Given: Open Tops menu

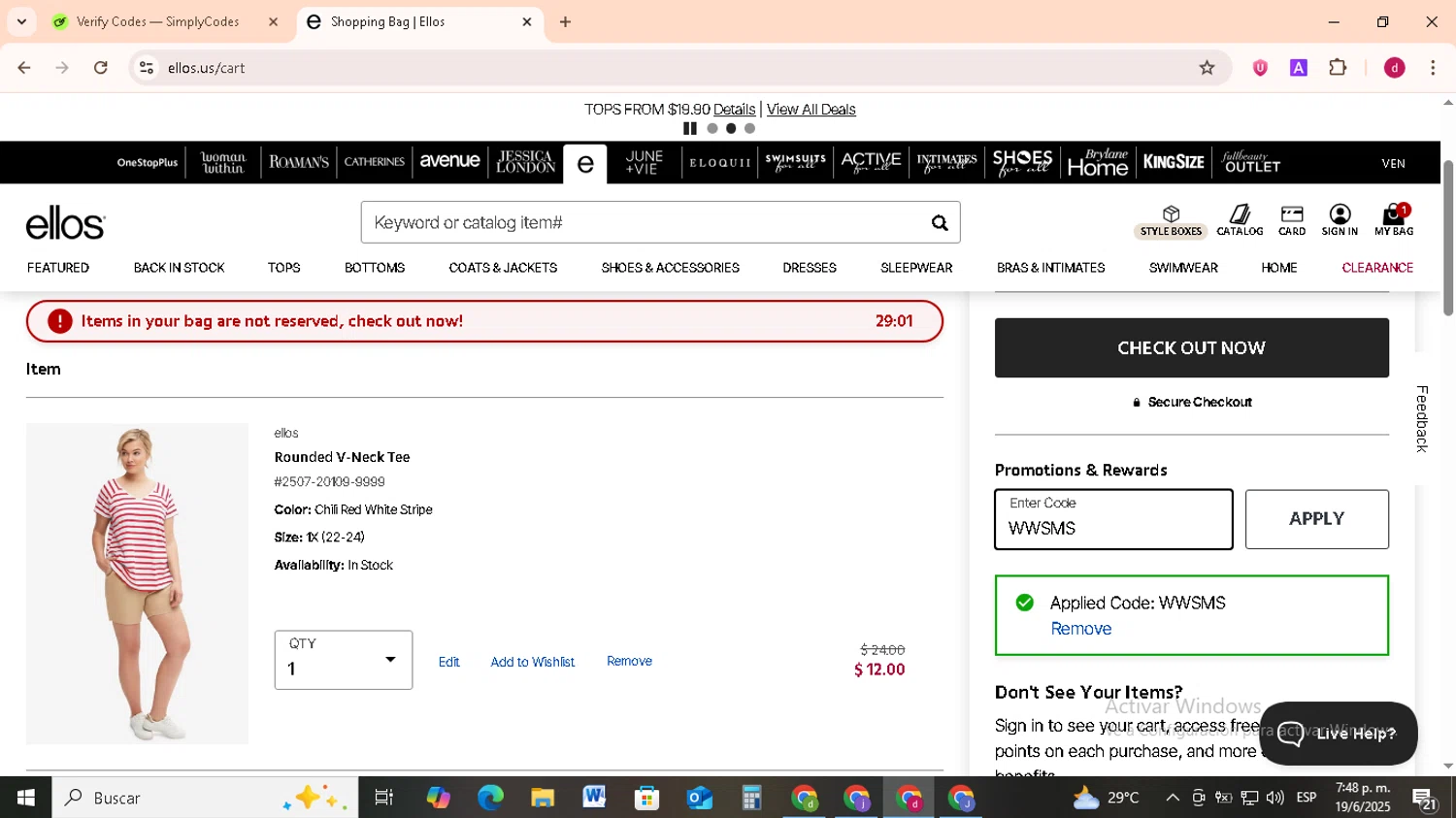Looking at the screenshot, I should click(283, 268).
